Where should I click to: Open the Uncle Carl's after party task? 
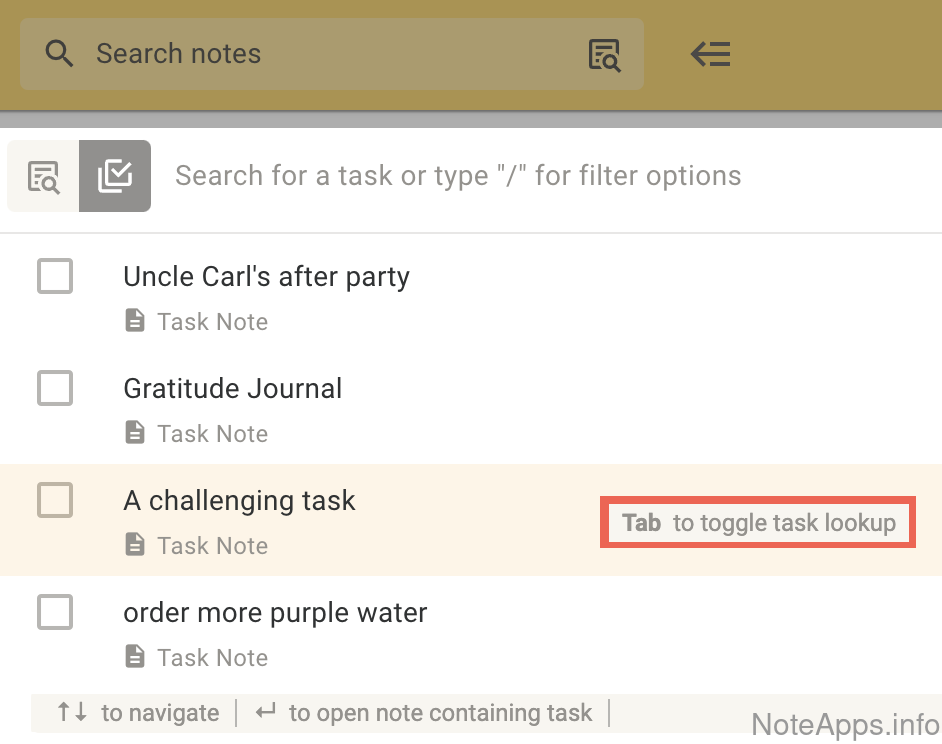pos(266,277)
